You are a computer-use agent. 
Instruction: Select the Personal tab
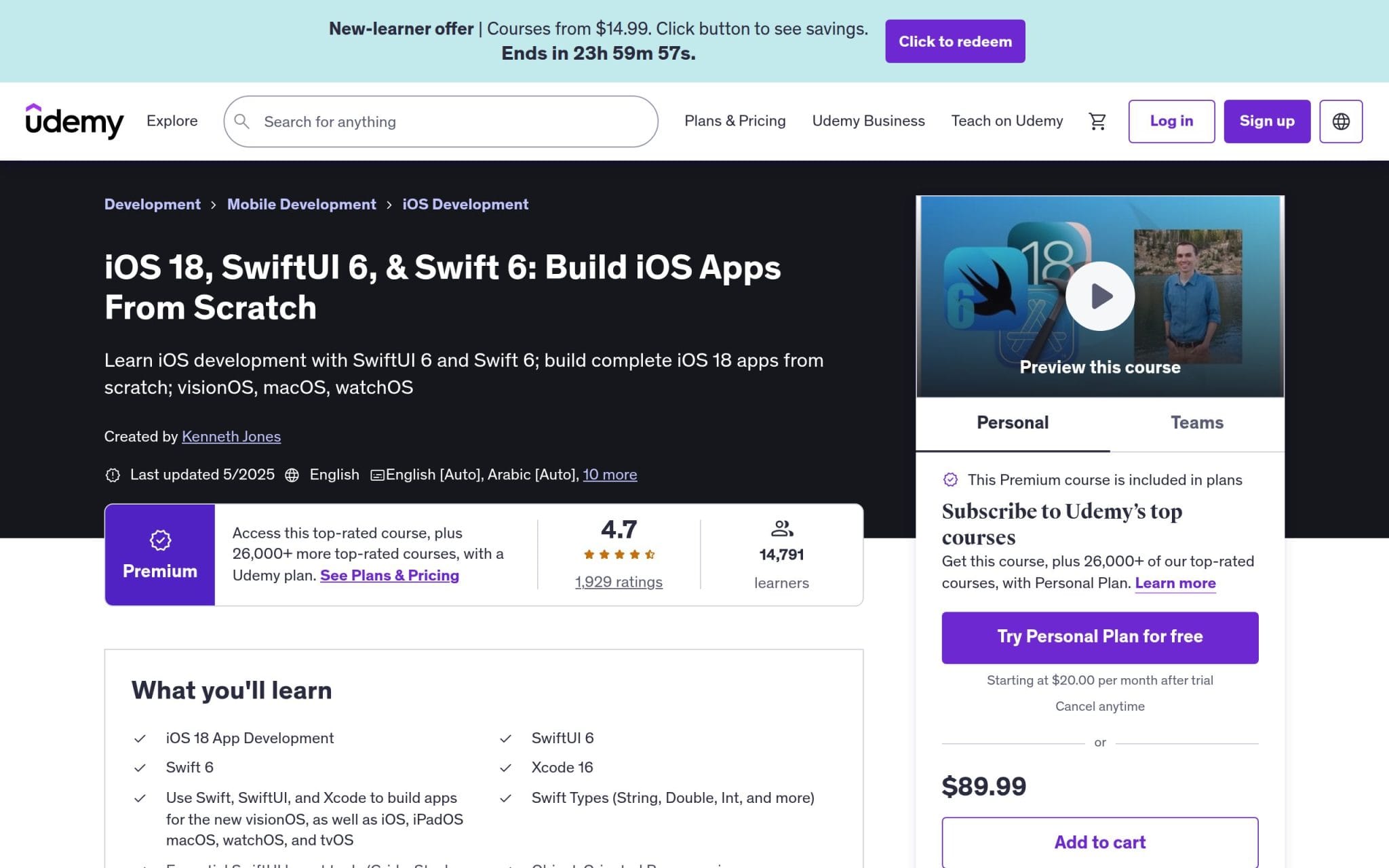click(1013, 423)
